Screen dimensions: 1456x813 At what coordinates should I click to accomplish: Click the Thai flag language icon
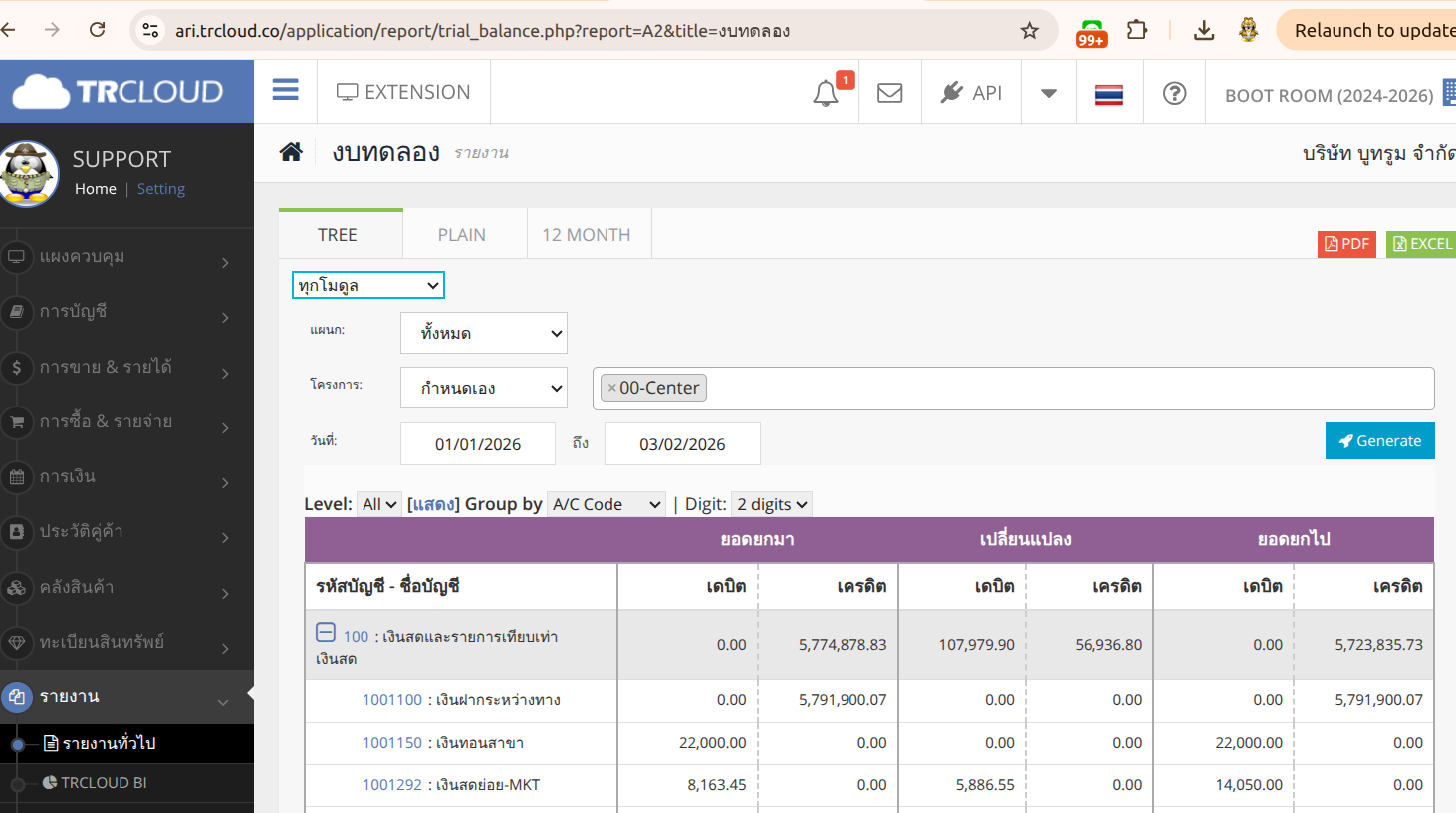click(x=1108, y=94)
